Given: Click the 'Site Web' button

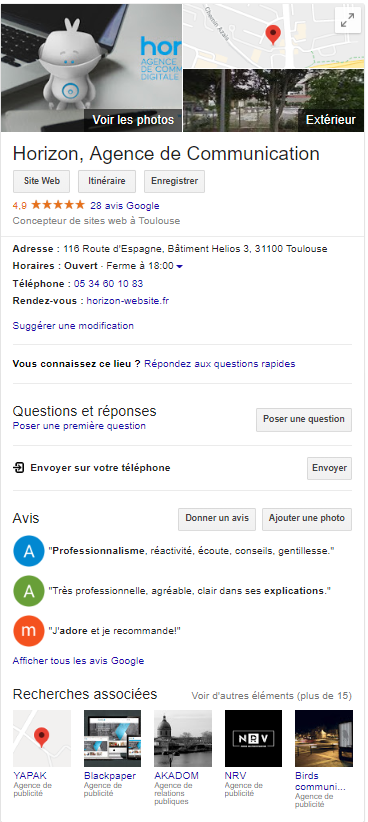Looking at the screenshot, I should [x=41, y=181].
